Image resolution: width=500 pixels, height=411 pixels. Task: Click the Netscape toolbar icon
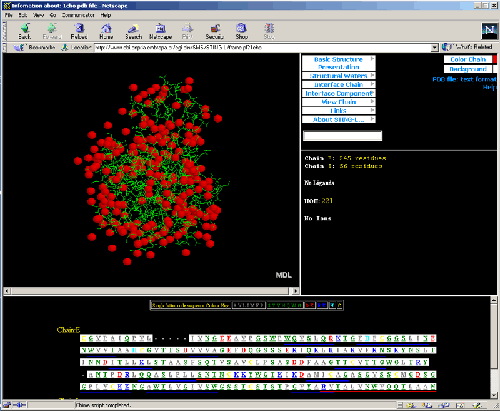[x=161, y=28]
